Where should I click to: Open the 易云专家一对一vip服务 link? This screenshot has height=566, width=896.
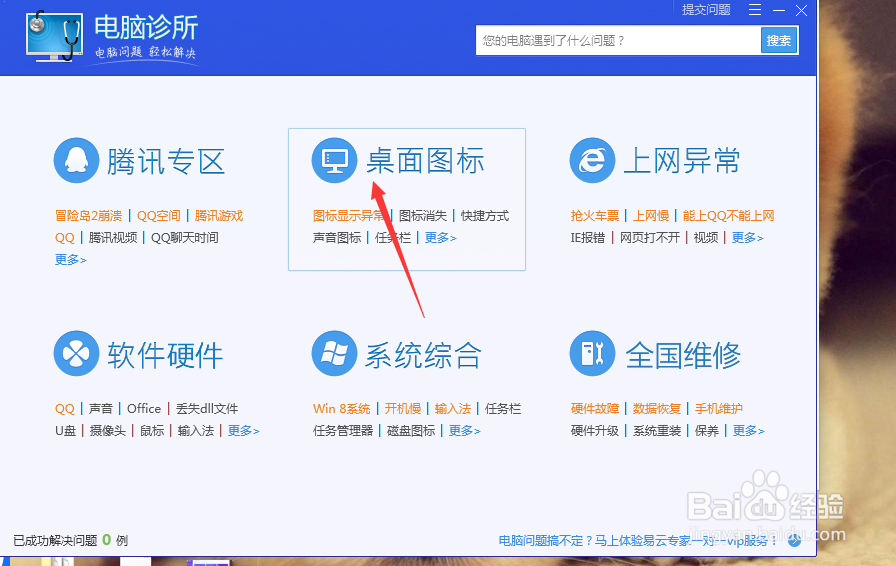coord(637,540)
